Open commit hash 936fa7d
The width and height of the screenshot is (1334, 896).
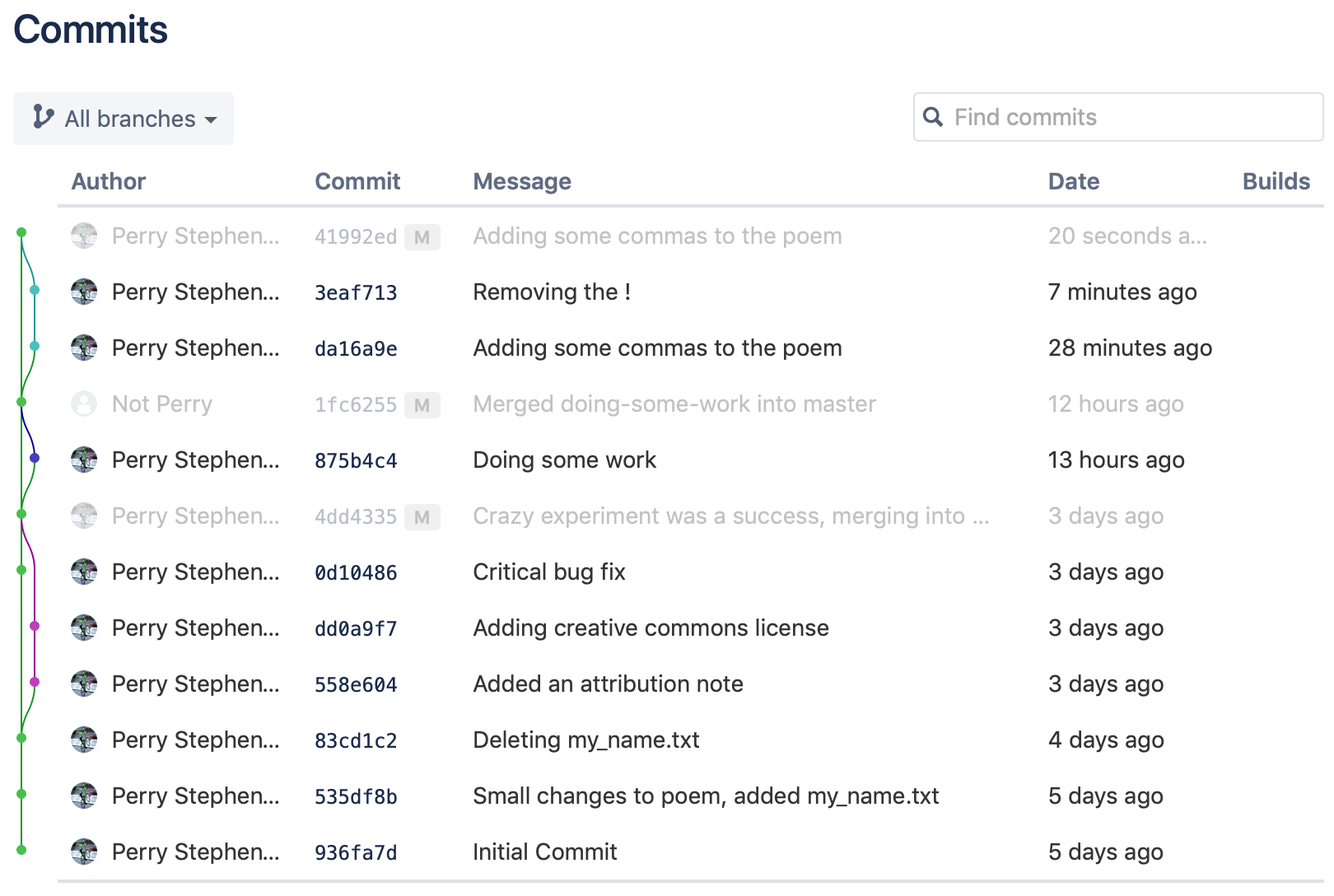point(356,853)
